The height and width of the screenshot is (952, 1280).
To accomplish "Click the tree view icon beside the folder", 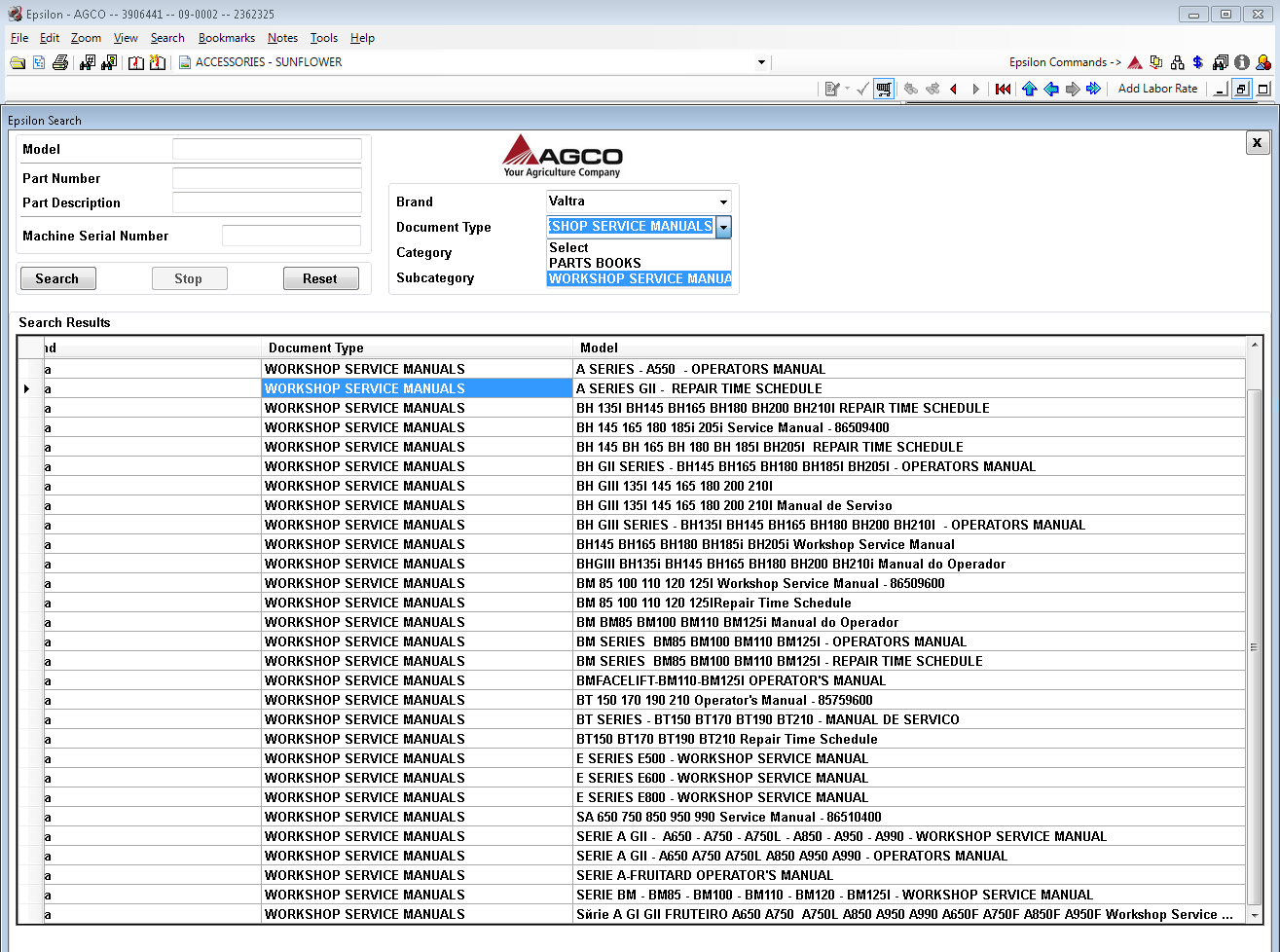I will coord(39,62).
